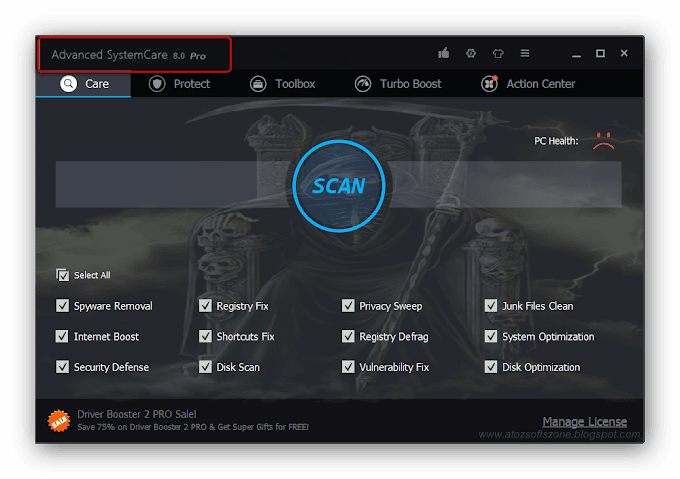Image resolution: width=680 pixels, height=479 pixels.
Task: Click the skin shirt icon
Action: pyautogui.click(x=498, y=53)
